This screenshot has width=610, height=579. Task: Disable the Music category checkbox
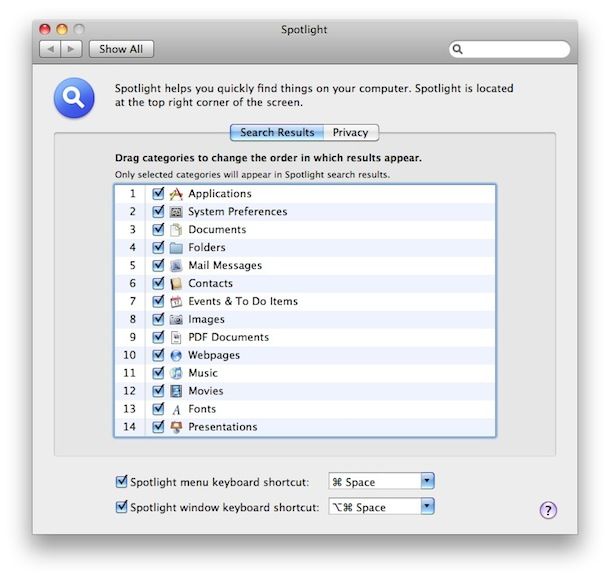(158, 373)
